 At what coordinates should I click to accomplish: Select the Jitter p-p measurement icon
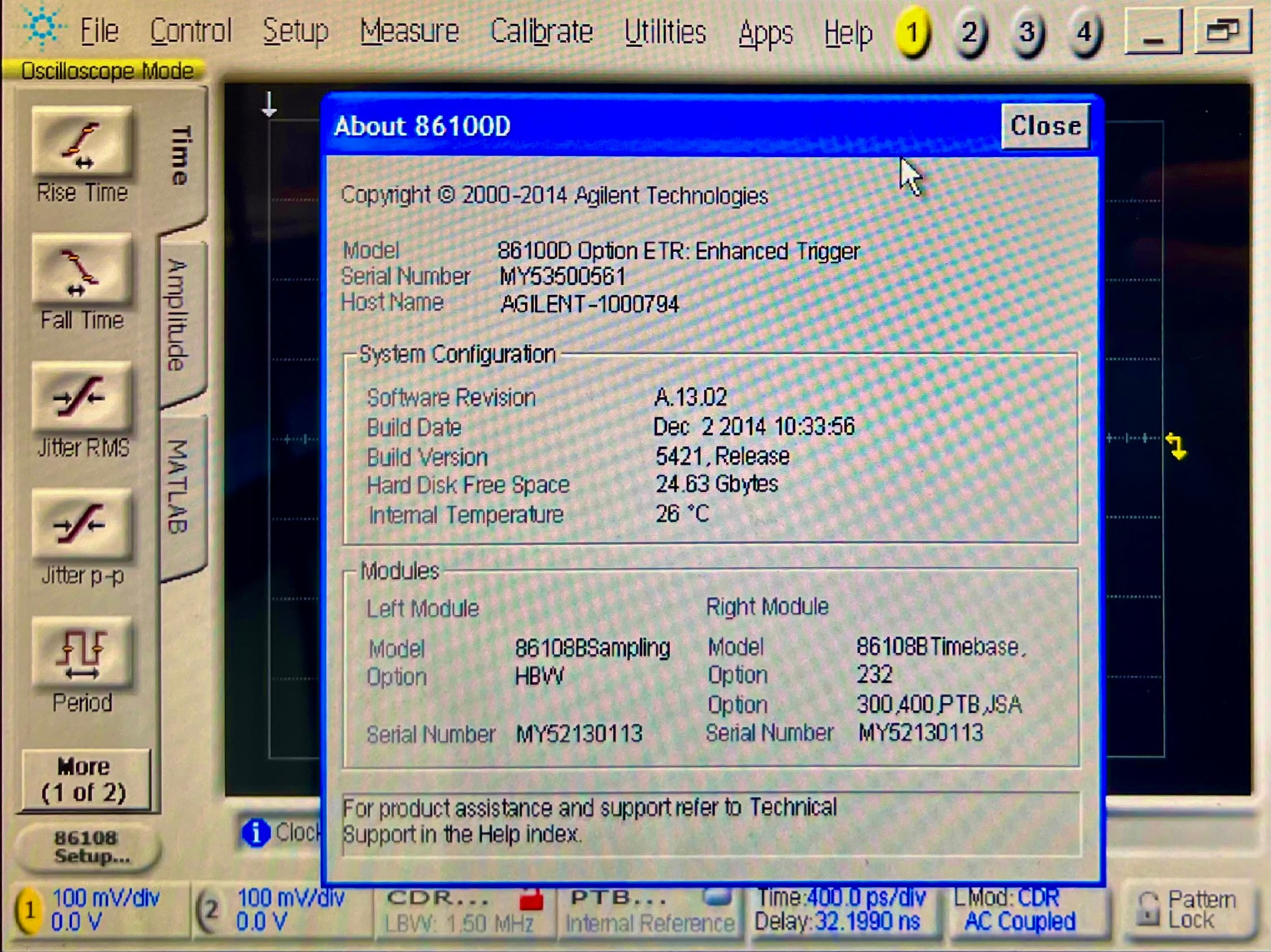(x=82, y=525)
